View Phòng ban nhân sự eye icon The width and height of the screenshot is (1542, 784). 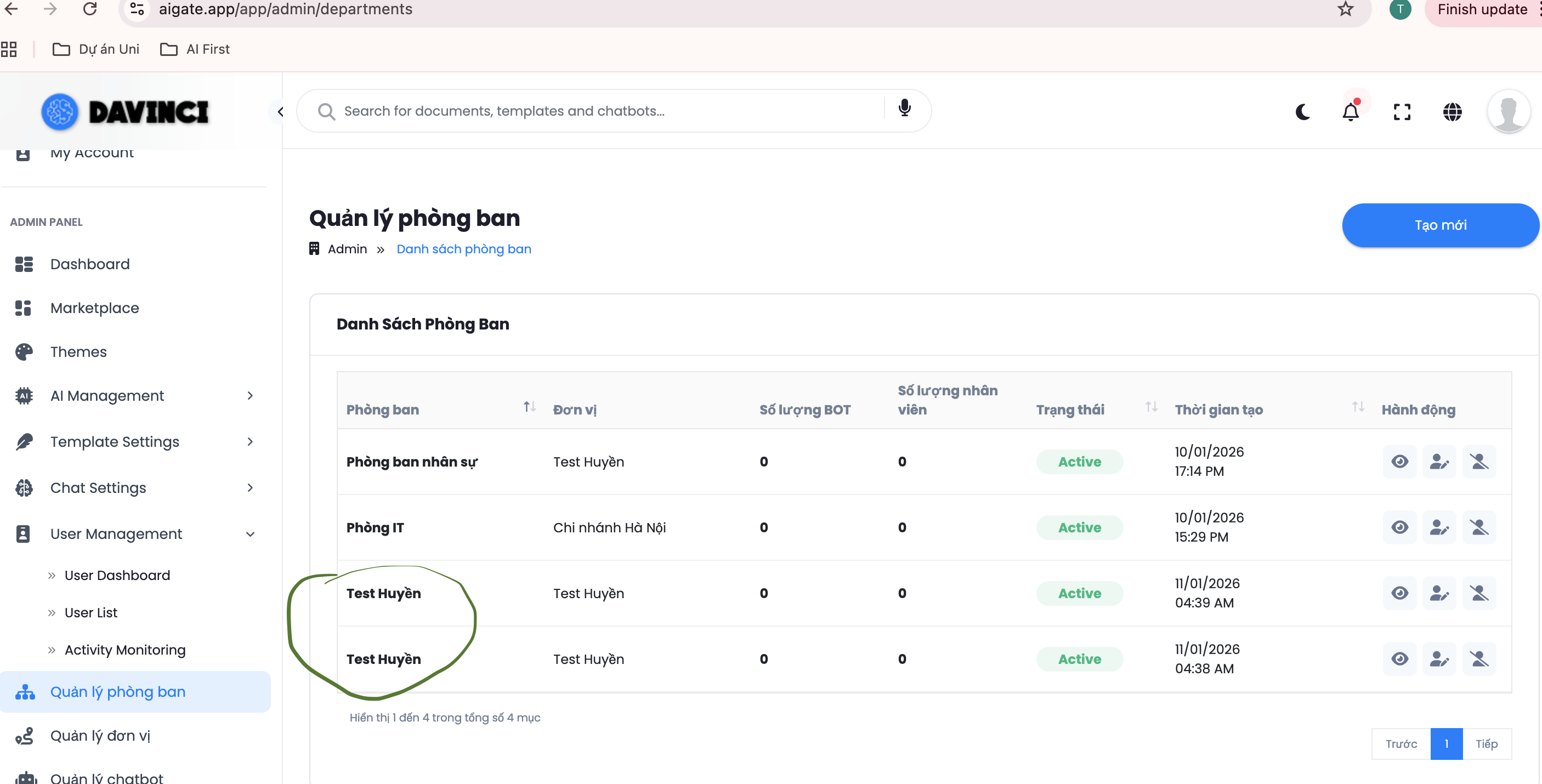[x=1399, y=462]
